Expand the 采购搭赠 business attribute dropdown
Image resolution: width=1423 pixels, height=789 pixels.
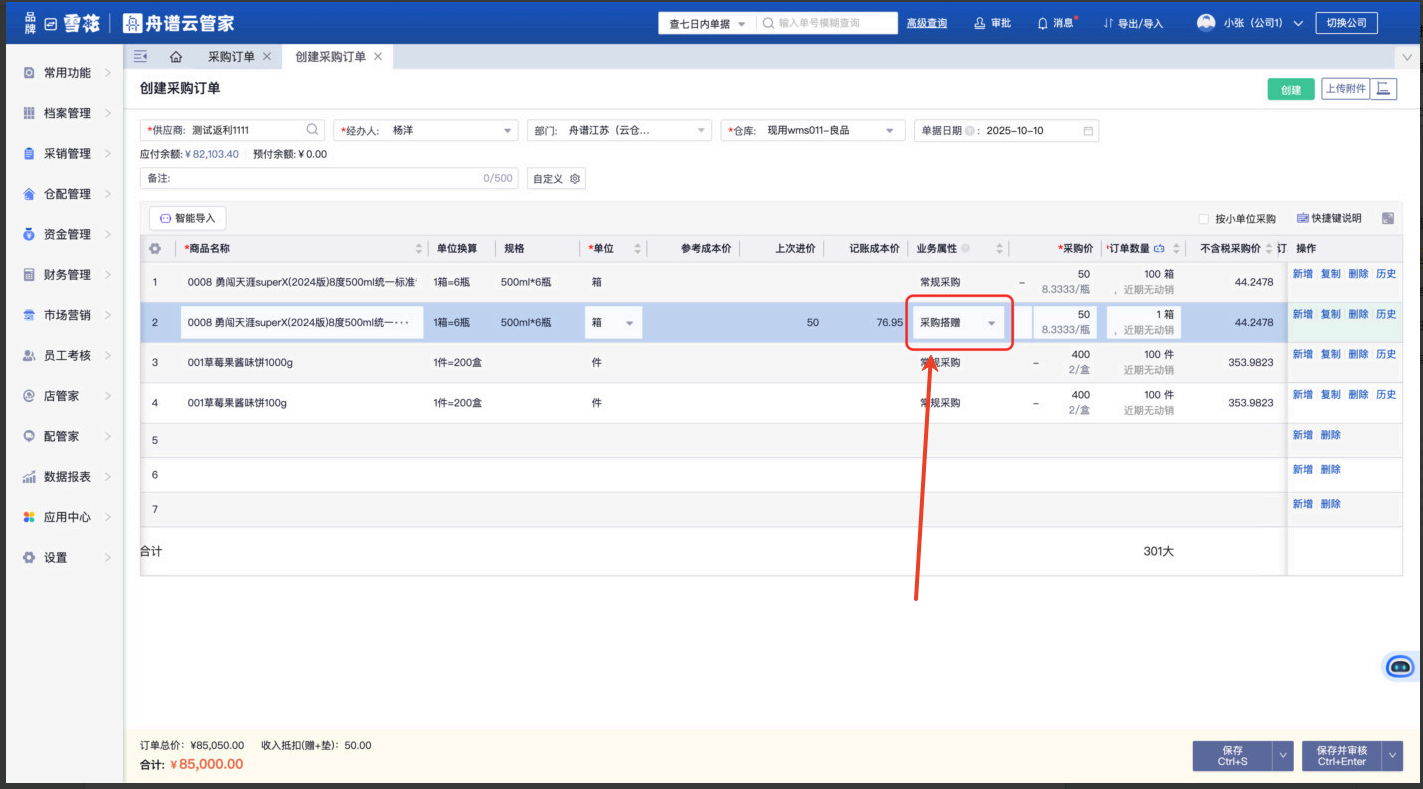[991, 323]
